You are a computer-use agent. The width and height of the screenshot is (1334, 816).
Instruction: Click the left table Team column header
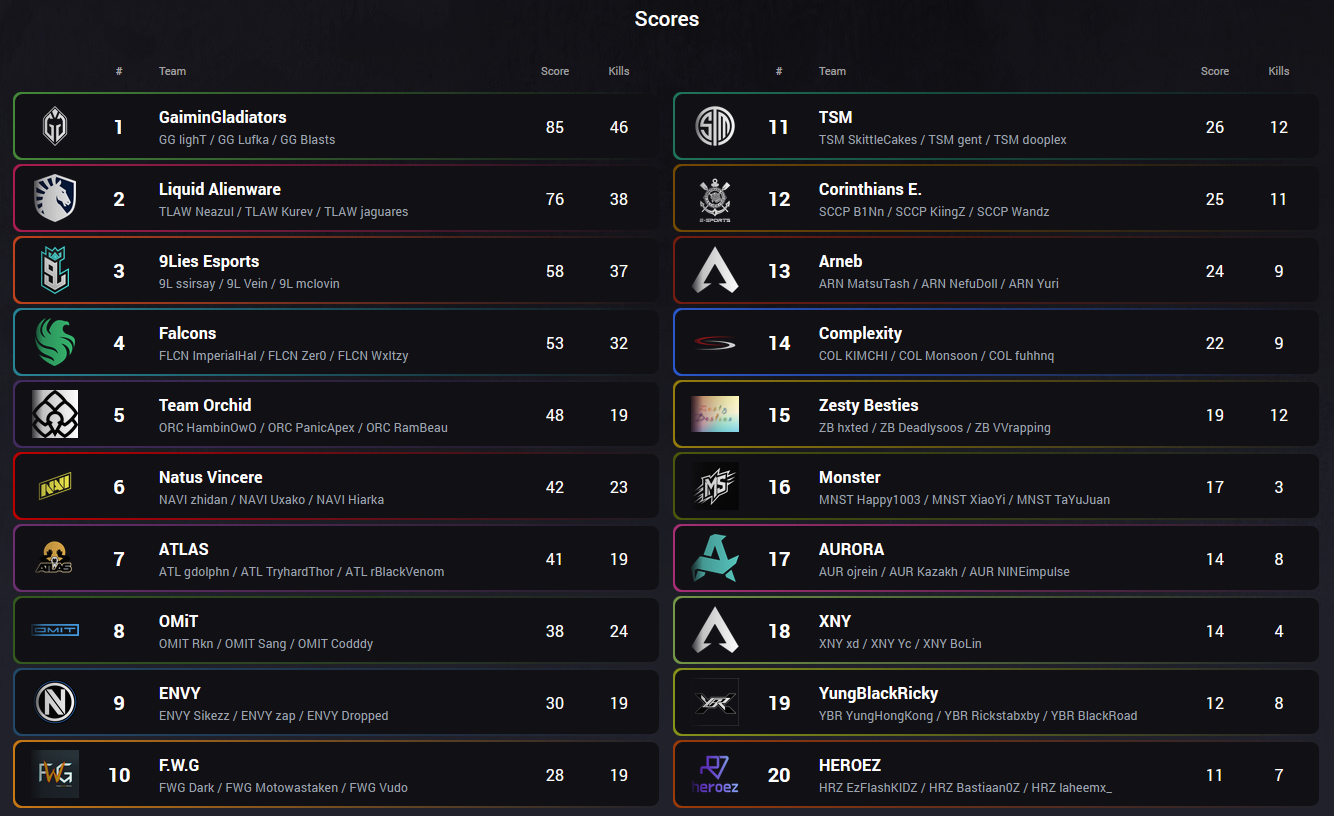pyautogui.click(x=172, y=71)
